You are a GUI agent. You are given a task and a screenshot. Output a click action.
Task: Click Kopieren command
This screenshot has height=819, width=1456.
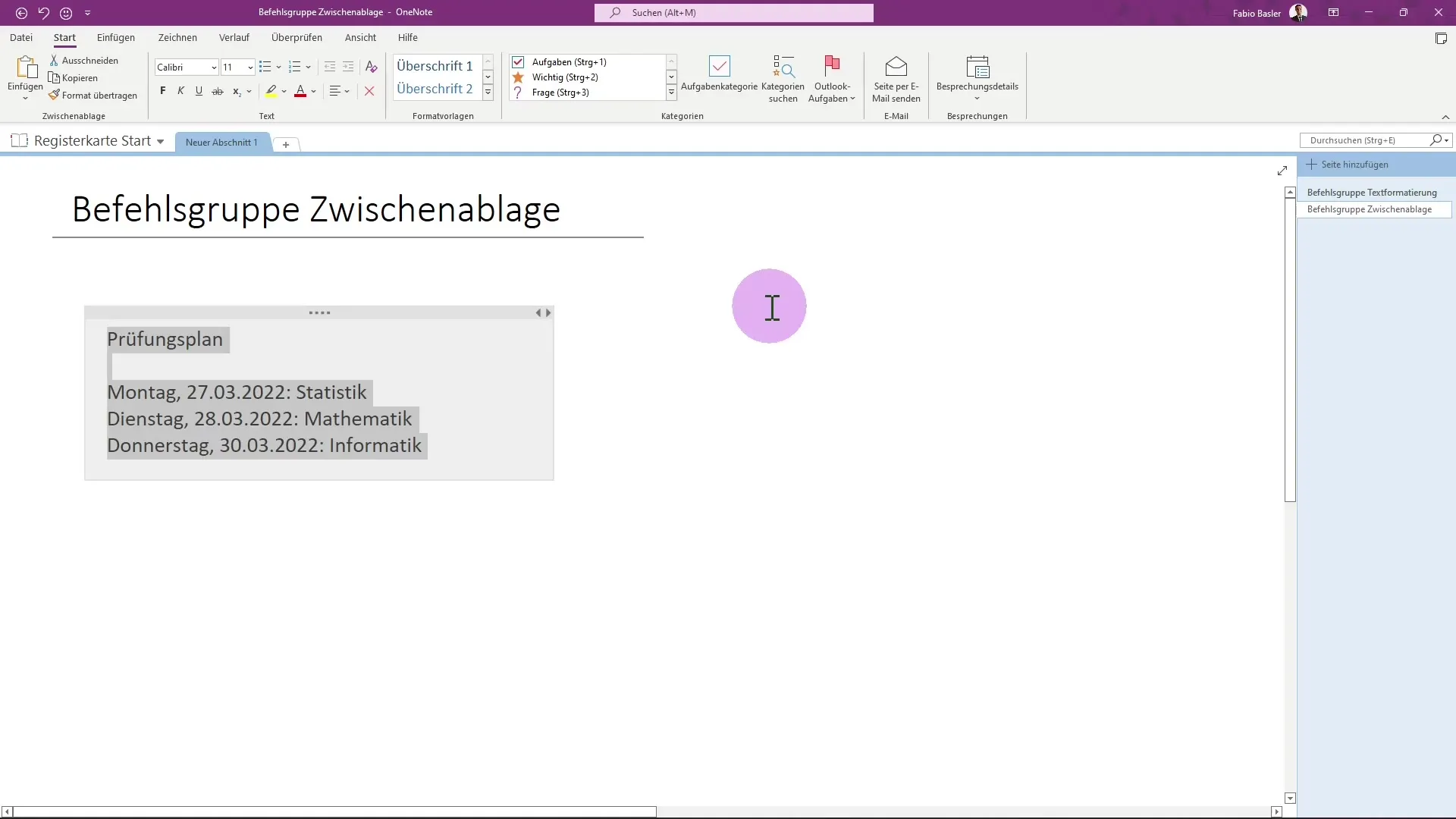74,78
